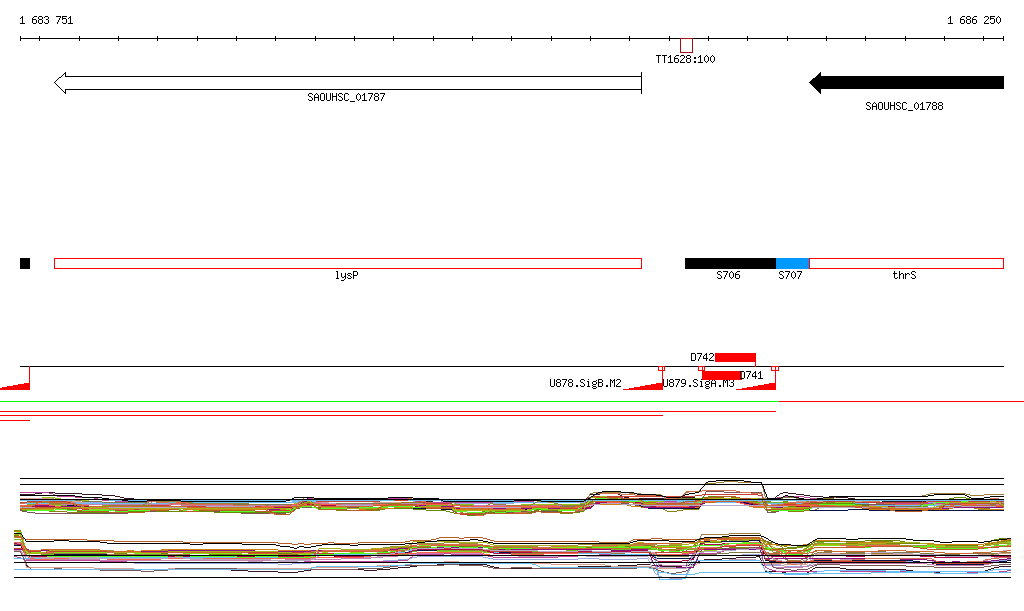The height and width of the screenshot is (611, 1024).
Task: Click the red D741 segment bar
Action: pos(721,375)
